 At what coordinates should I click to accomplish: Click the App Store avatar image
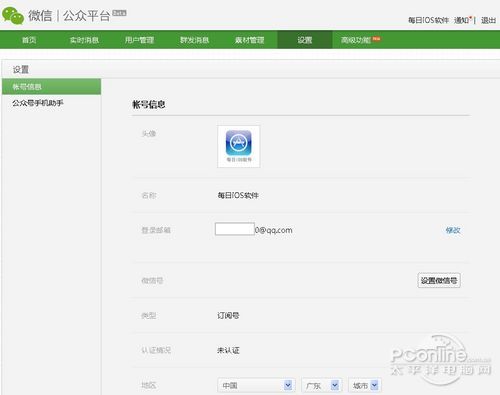click(239, 146)
